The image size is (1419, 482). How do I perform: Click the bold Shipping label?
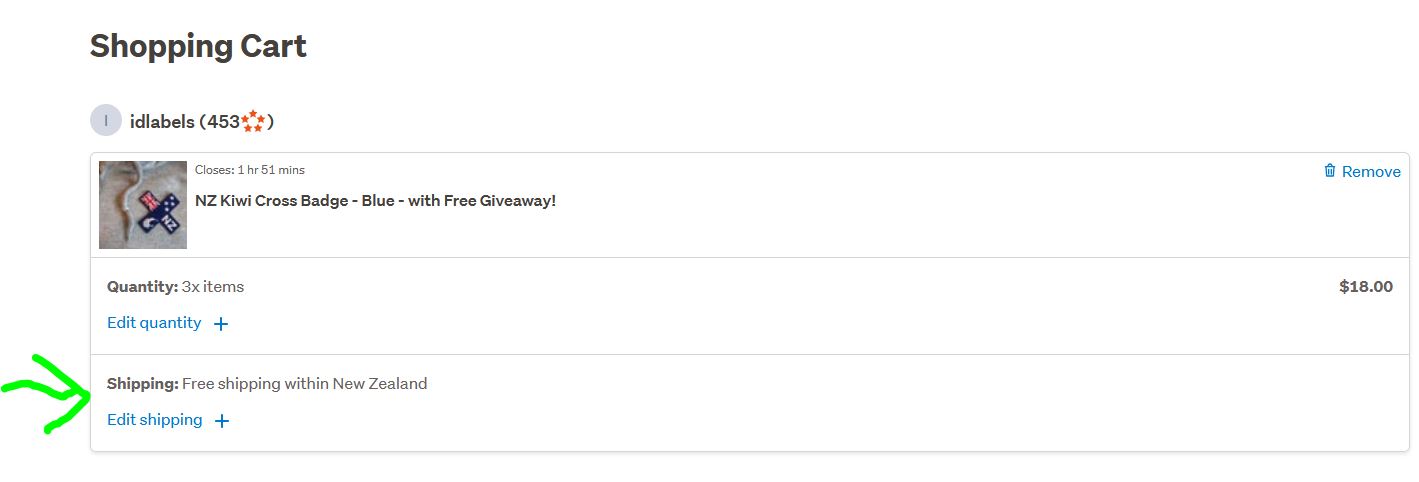click(142, 384)
